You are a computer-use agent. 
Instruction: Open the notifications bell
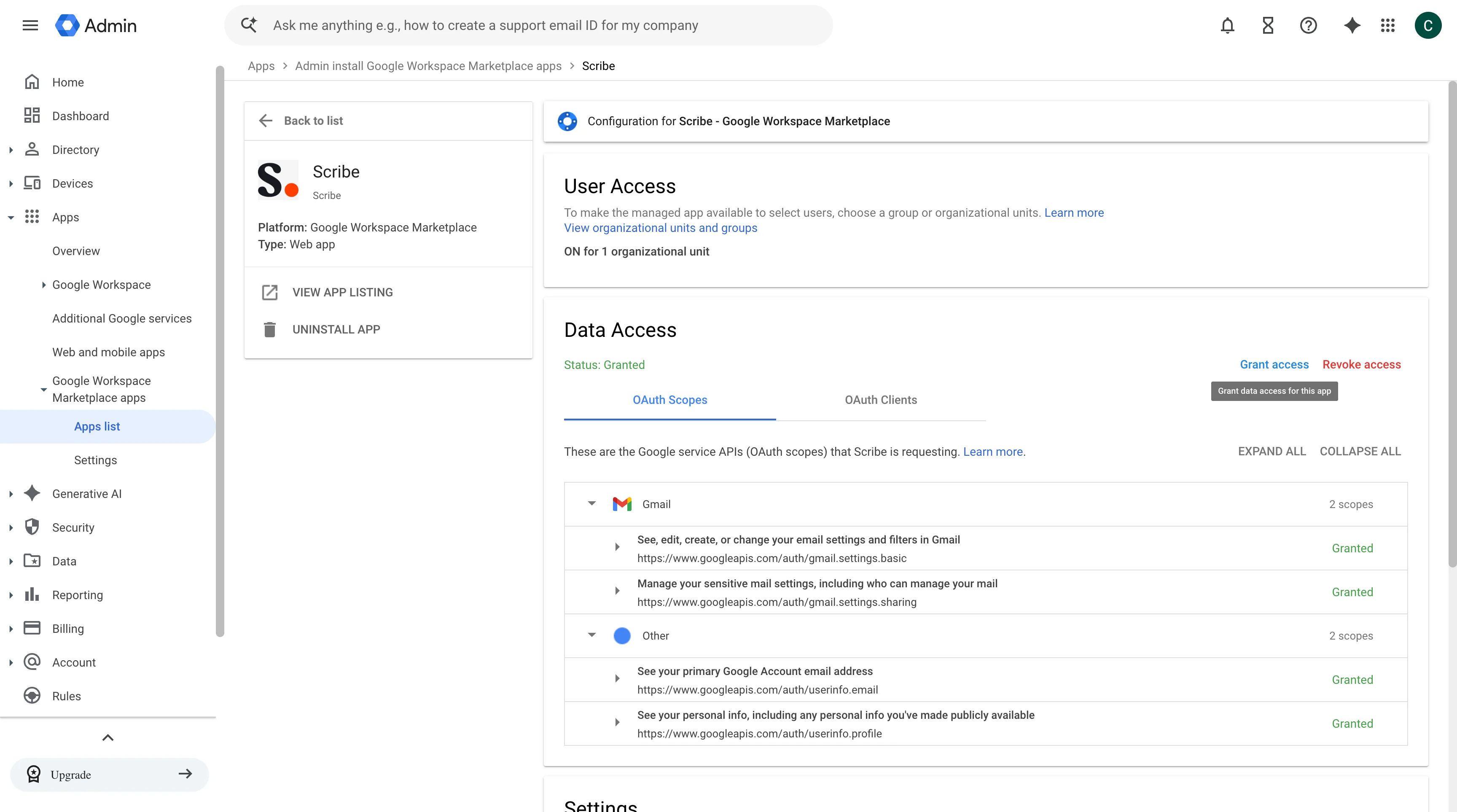pos(1227,25)
